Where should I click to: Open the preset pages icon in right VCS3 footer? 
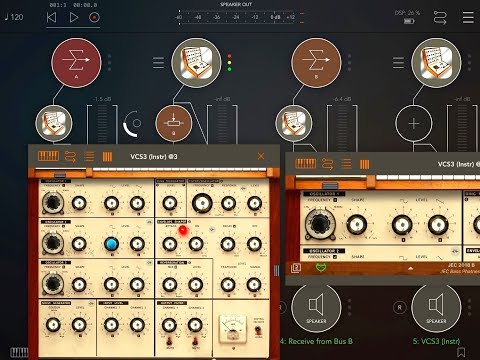click(x=296, y=268)
